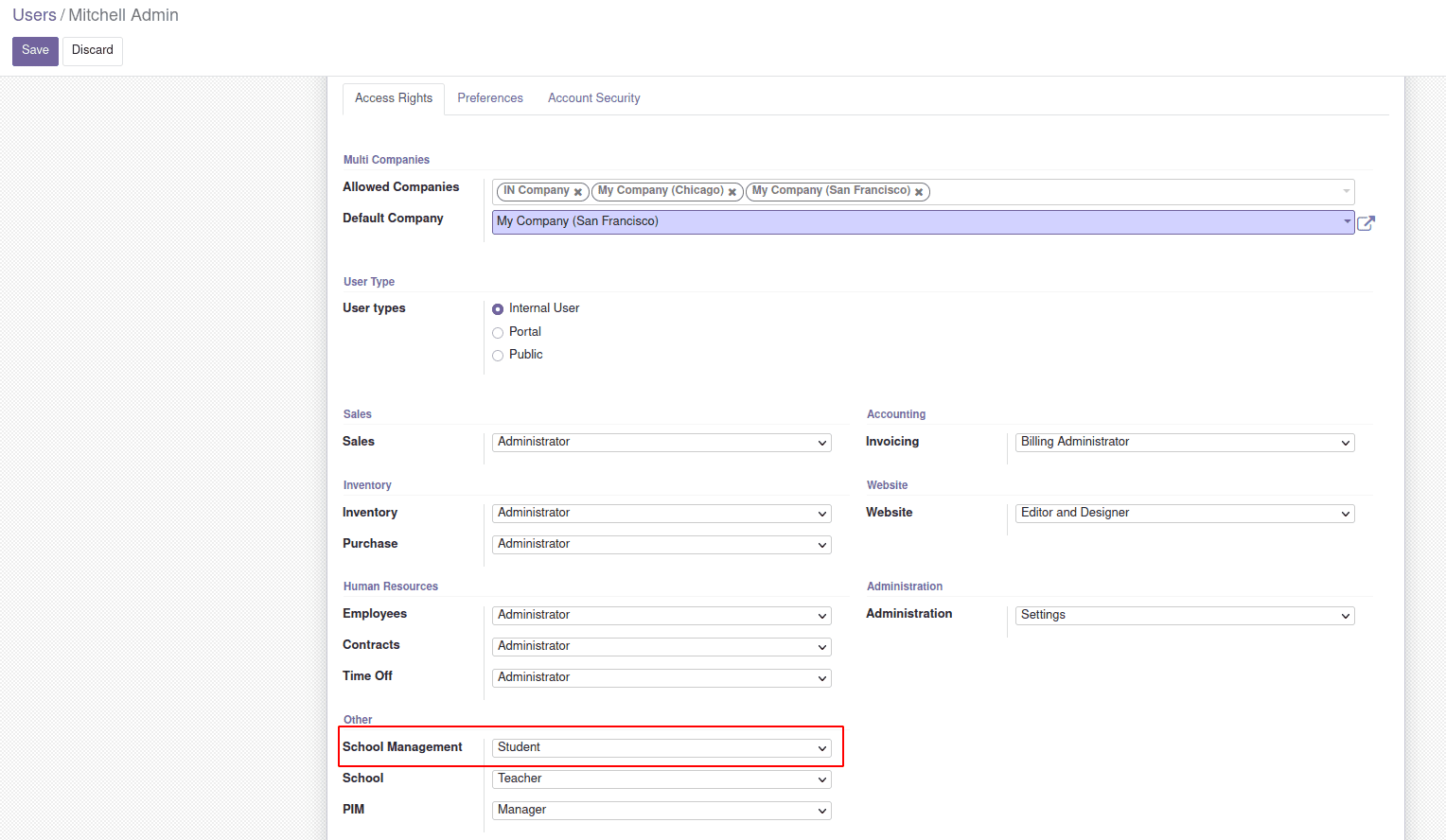Open the Administration Settings dropdown
Viewport: 1446px width, 840px height.
[1185, 616]
